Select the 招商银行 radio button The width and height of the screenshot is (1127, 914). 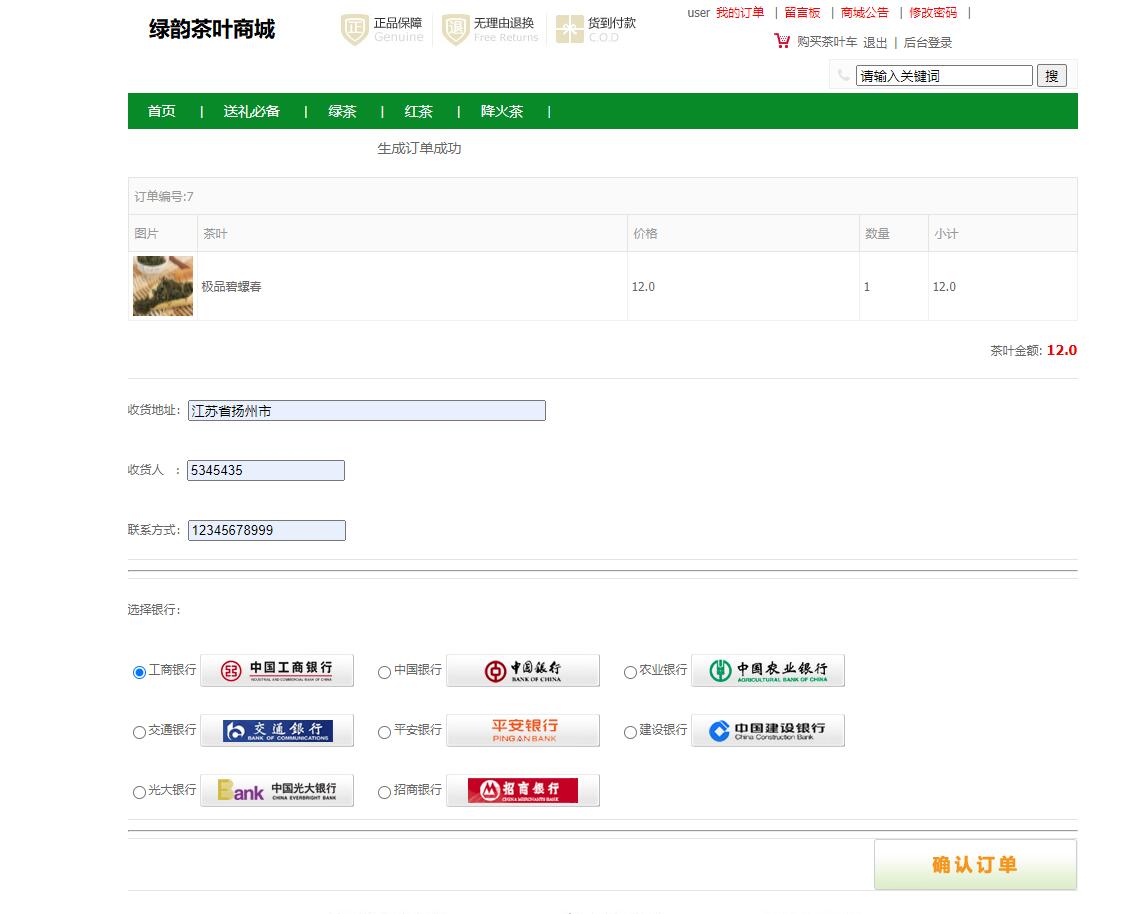pyautogui.click(x=384, y=792)
